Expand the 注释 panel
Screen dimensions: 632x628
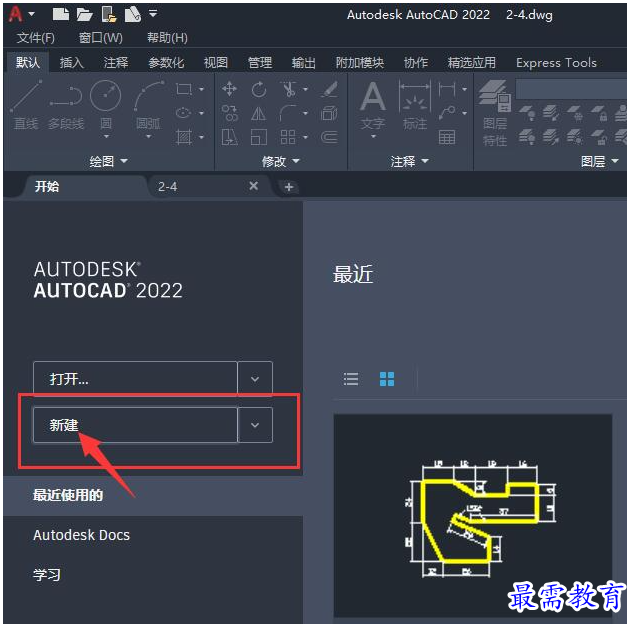click(409, 161)
